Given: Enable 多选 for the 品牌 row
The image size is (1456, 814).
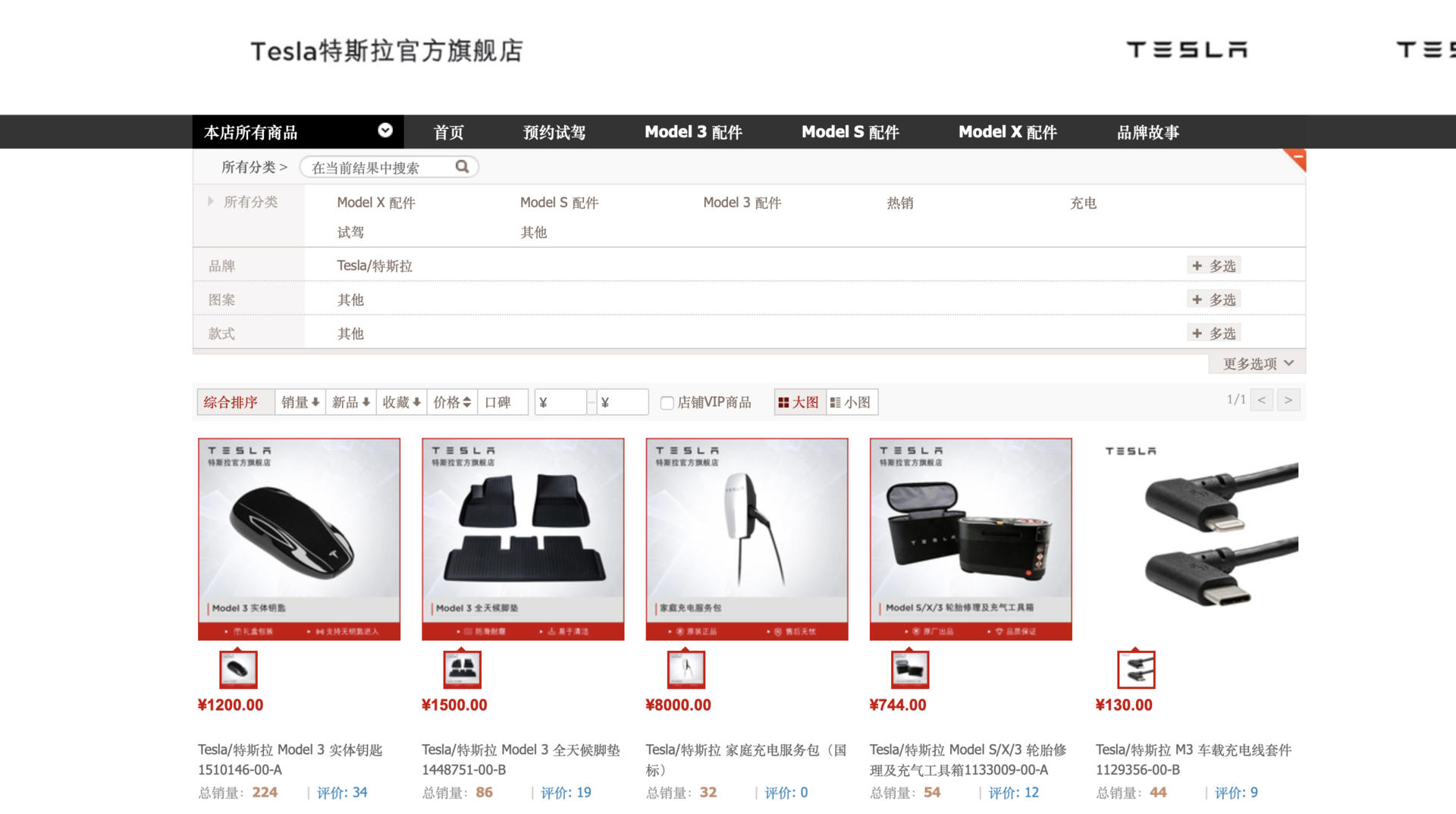Looking at the screenshot, I should (x=1214, y=266).
